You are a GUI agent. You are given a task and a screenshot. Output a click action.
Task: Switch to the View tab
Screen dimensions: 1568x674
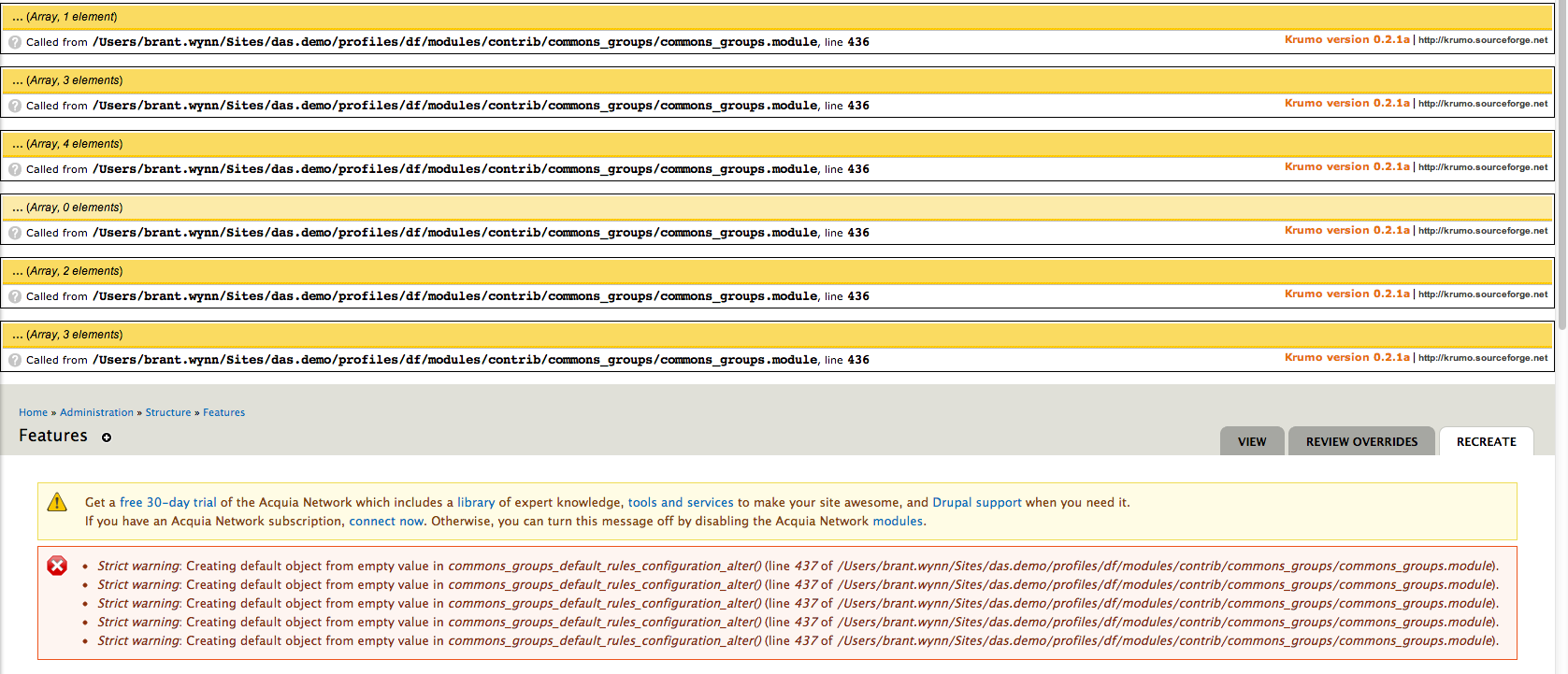[1252, 441]
